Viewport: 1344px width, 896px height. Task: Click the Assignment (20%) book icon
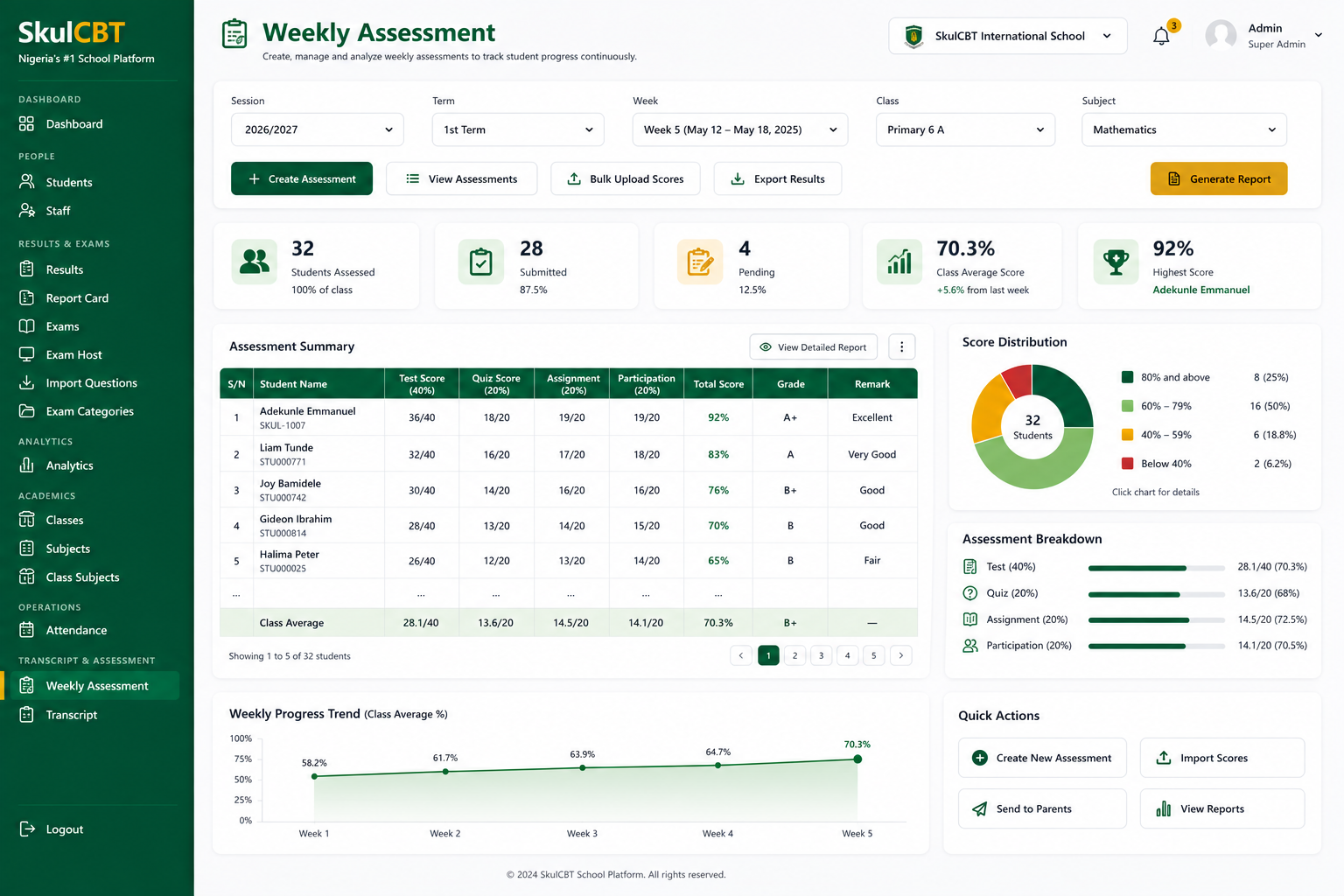coord(969,619)
